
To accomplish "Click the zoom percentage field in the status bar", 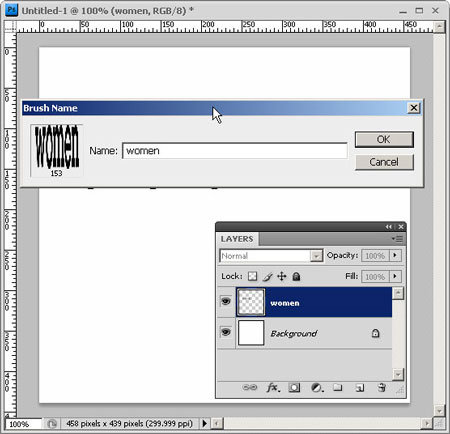I will click(x=23, y=424).
